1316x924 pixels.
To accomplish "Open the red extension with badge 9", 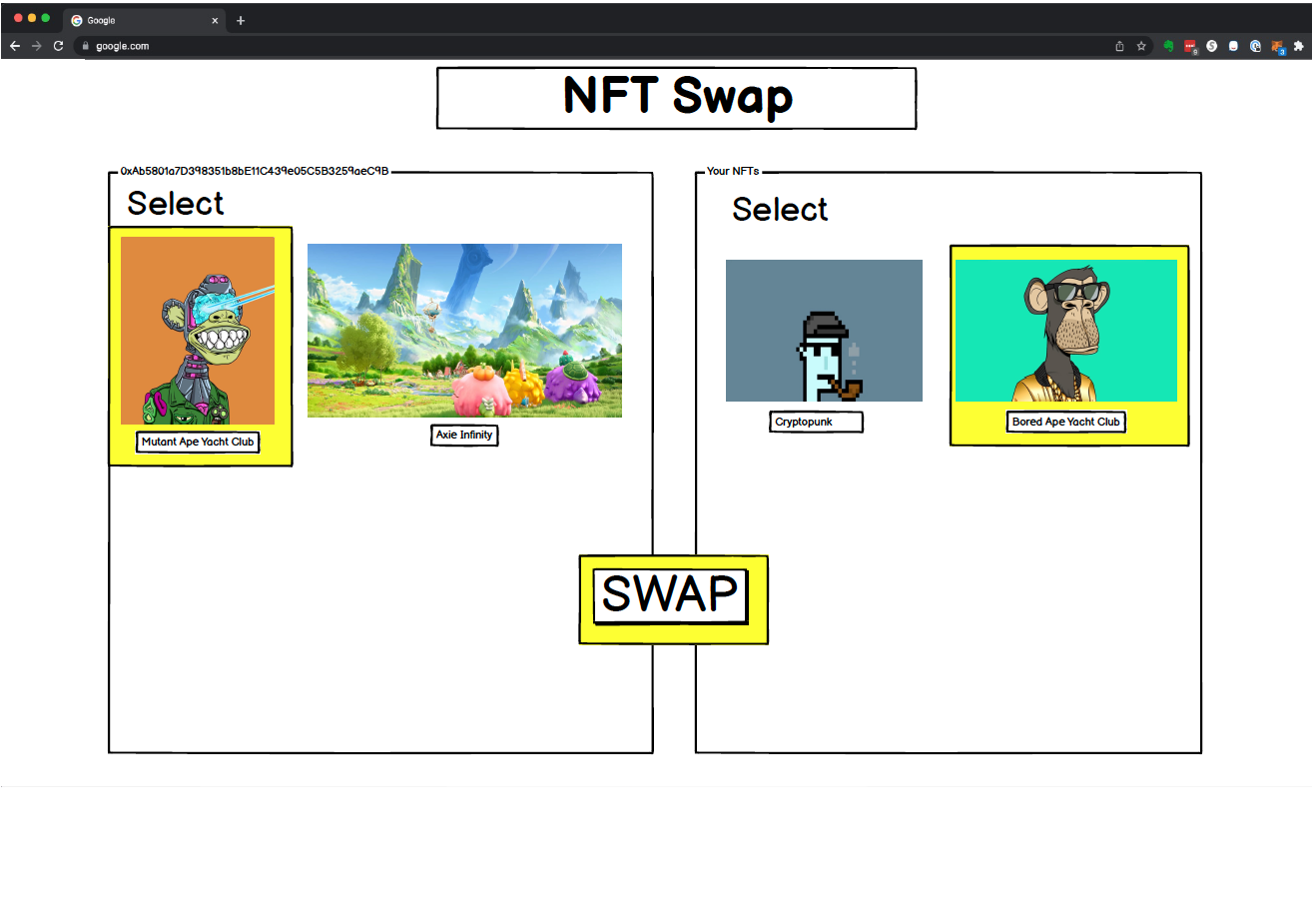I will point(1190,46).
